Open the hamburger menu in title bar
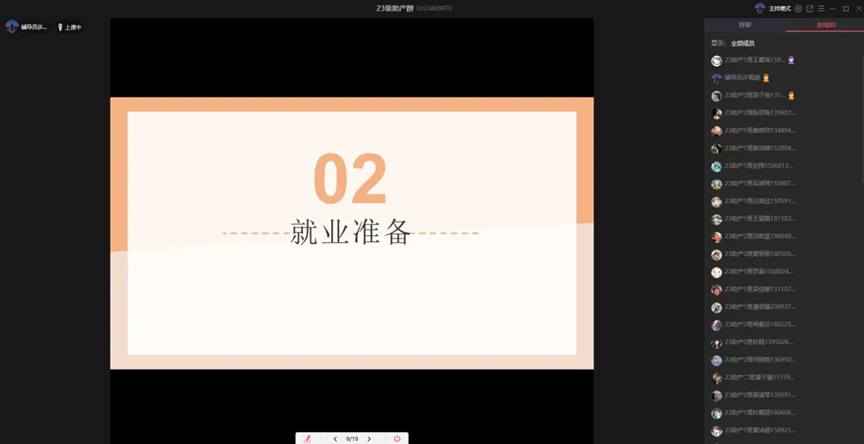 pos(821,8)
